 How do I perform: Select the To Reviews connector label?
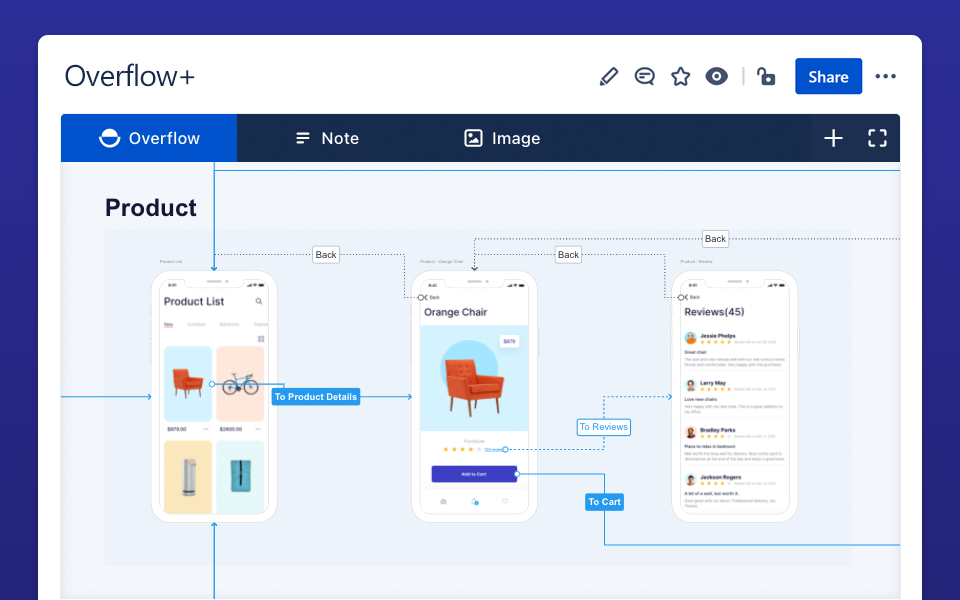[x=604, y=427]
